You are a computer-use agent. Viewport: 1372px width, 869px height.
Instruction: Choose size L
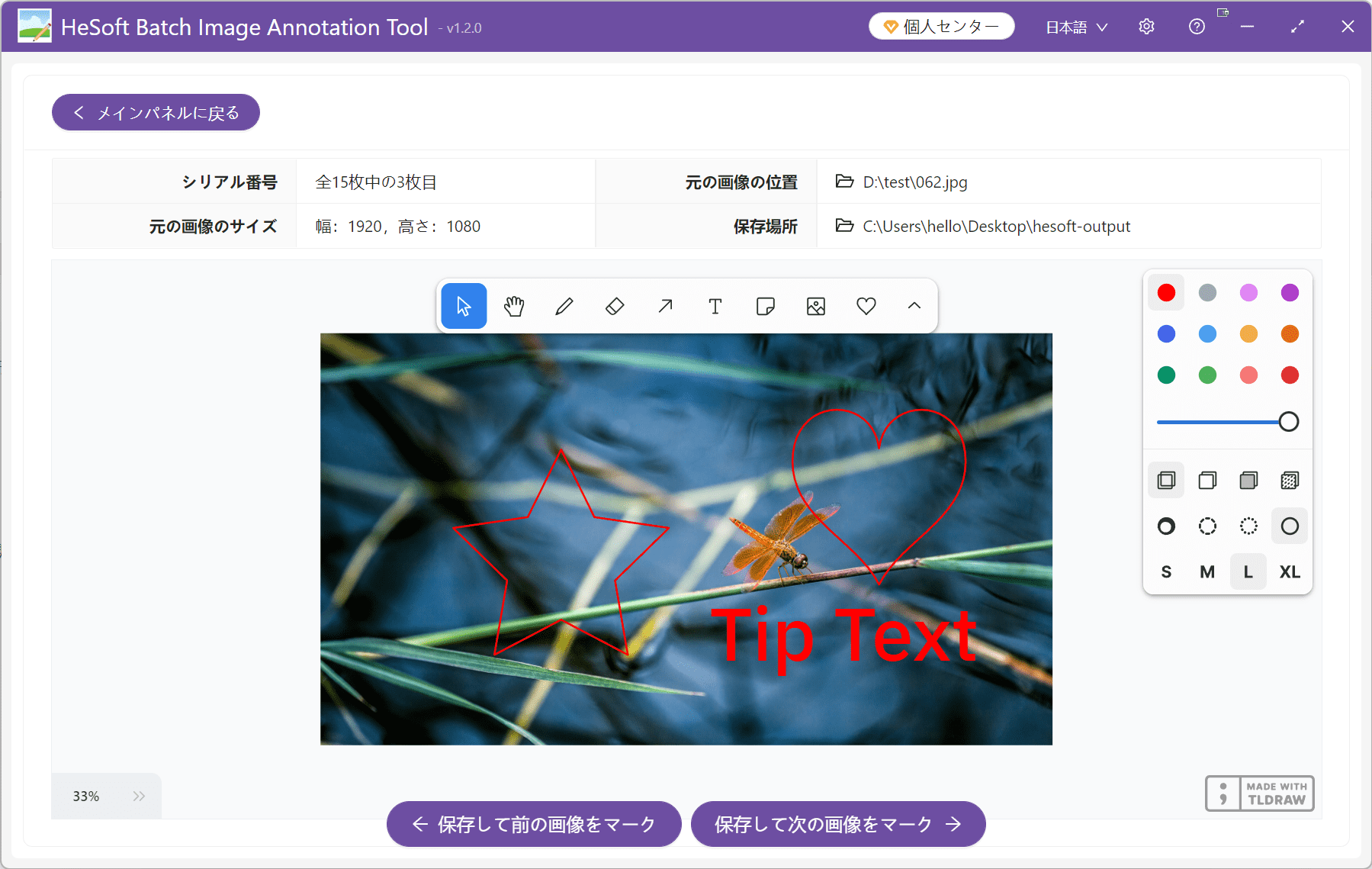click(x=1248, y=572)
